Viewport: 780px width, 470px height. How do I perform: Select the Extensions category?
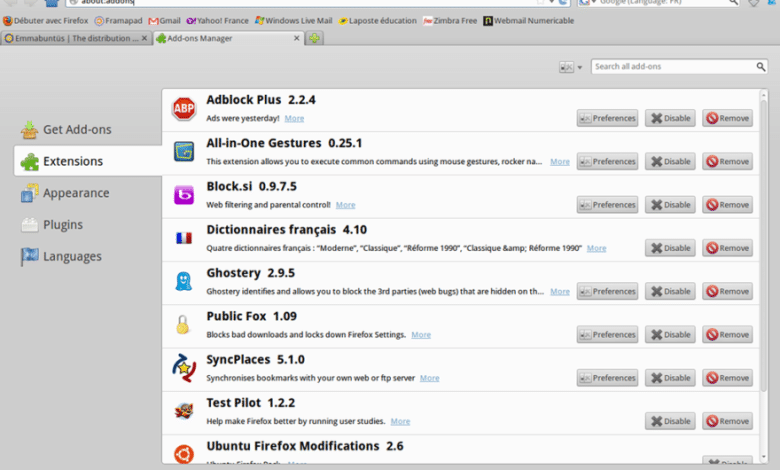click(88, 161)
